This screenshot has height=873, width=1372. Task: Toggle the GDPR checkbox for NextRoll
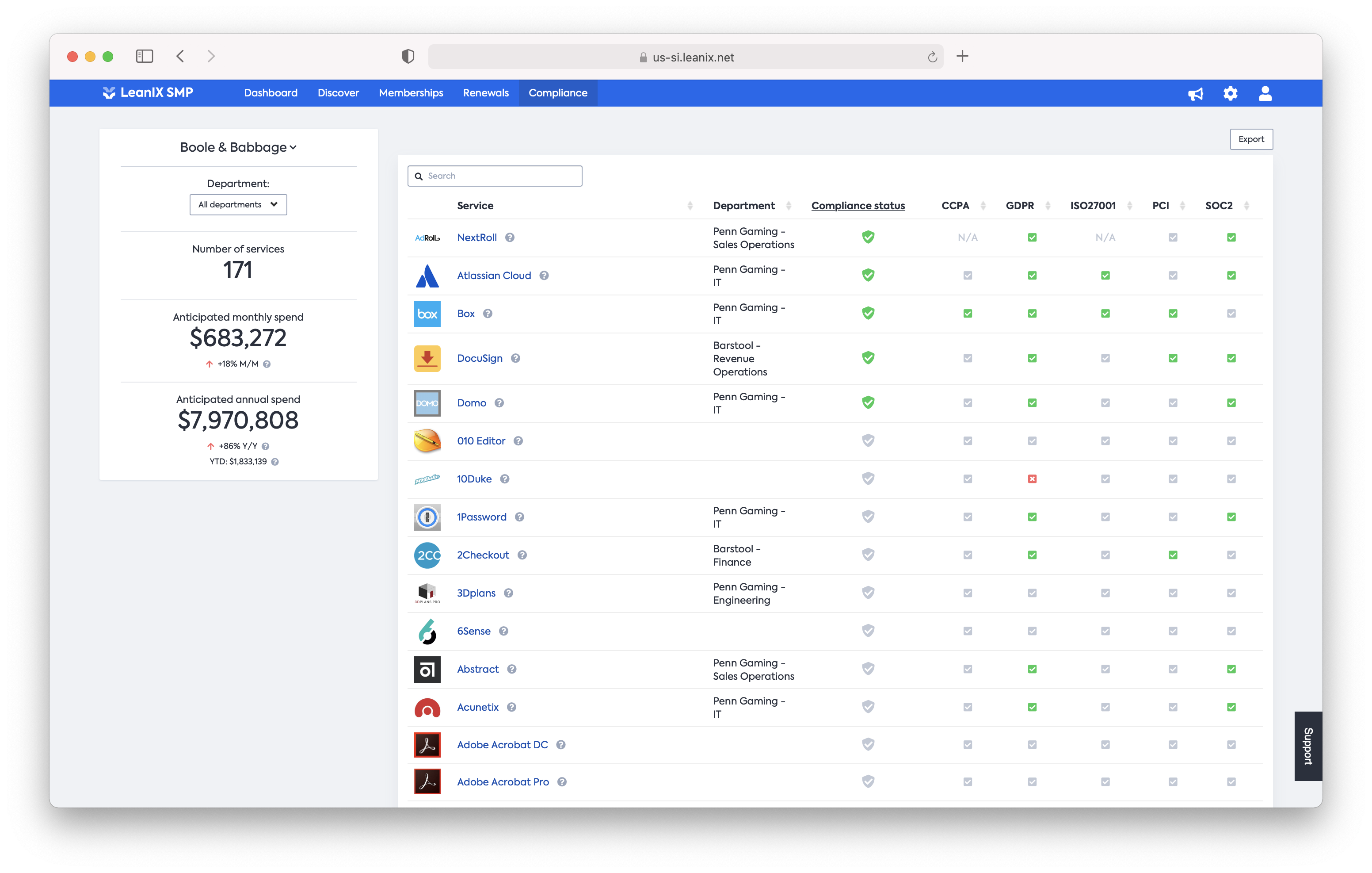1032,238
